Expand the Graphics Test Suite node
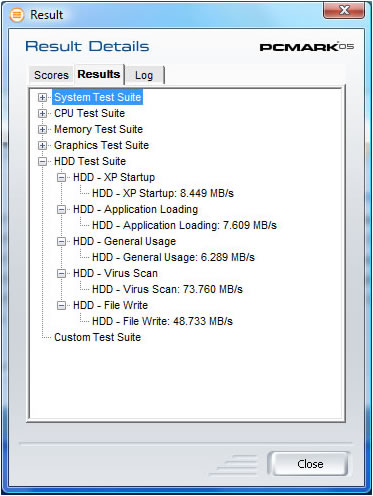373x496 pixels. click(42, 145)
